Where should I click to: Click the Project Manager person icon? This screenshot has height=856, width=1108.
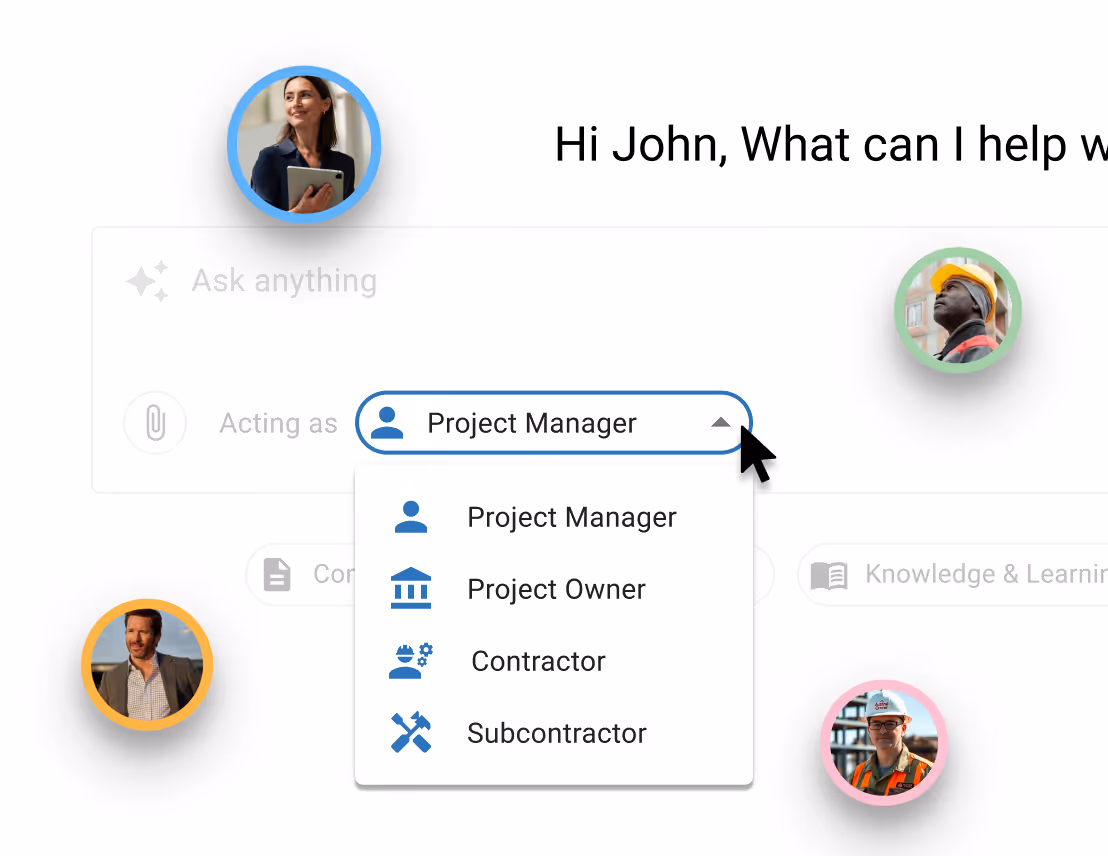(410, 516)
